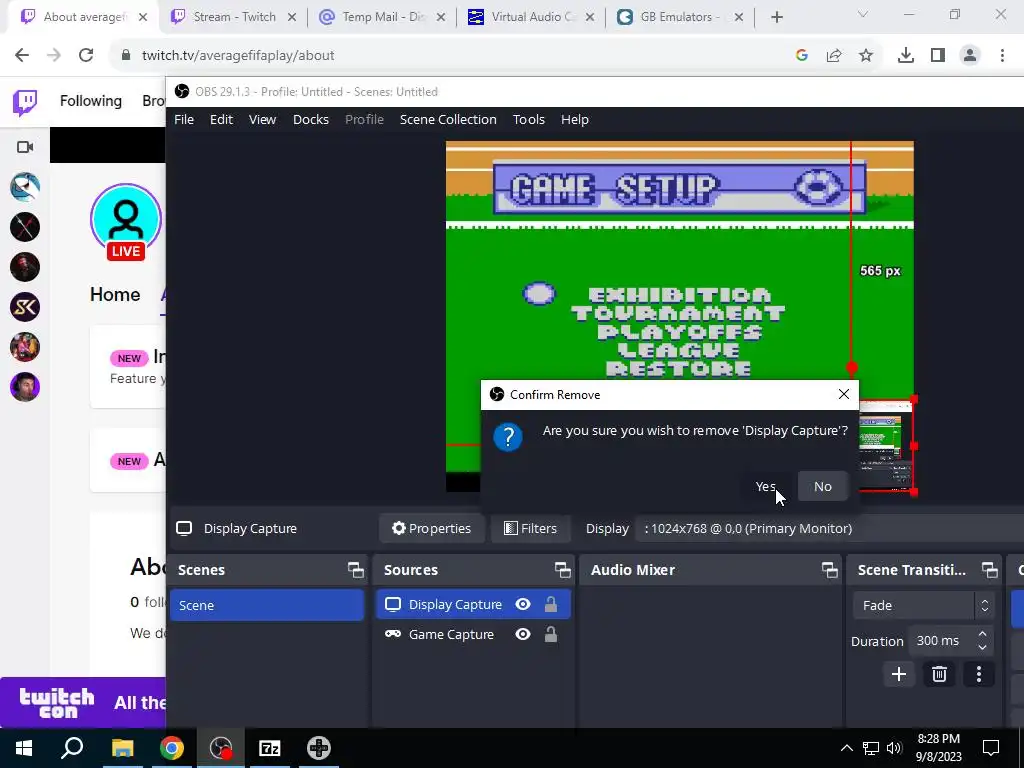
Task: Toggle visibility eye of Display Capture
Action: tap(523, 605)
